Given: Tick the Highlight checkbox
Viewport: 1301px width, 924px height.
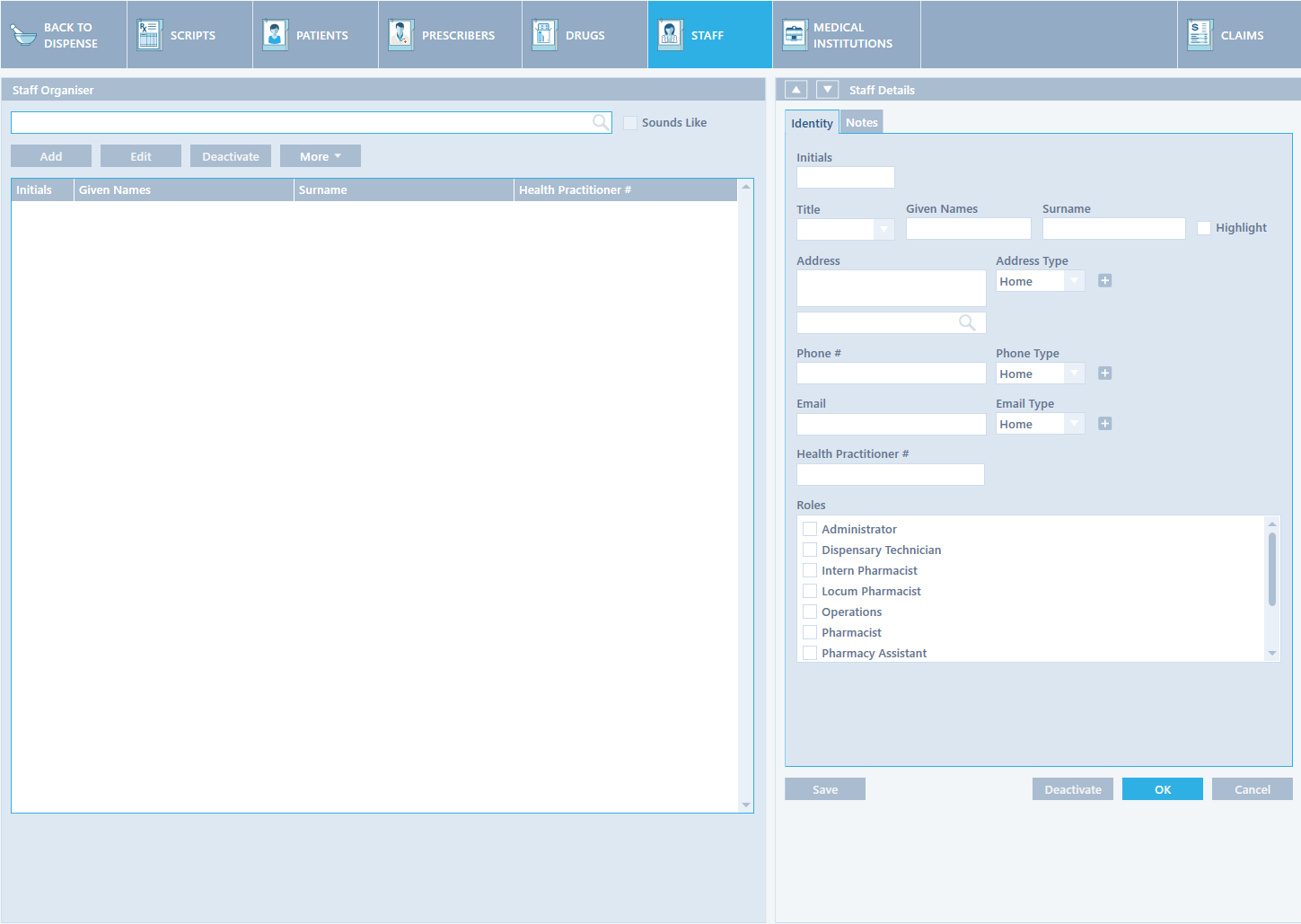Looking at the screenshot, I should click(x=1204, y=228).
